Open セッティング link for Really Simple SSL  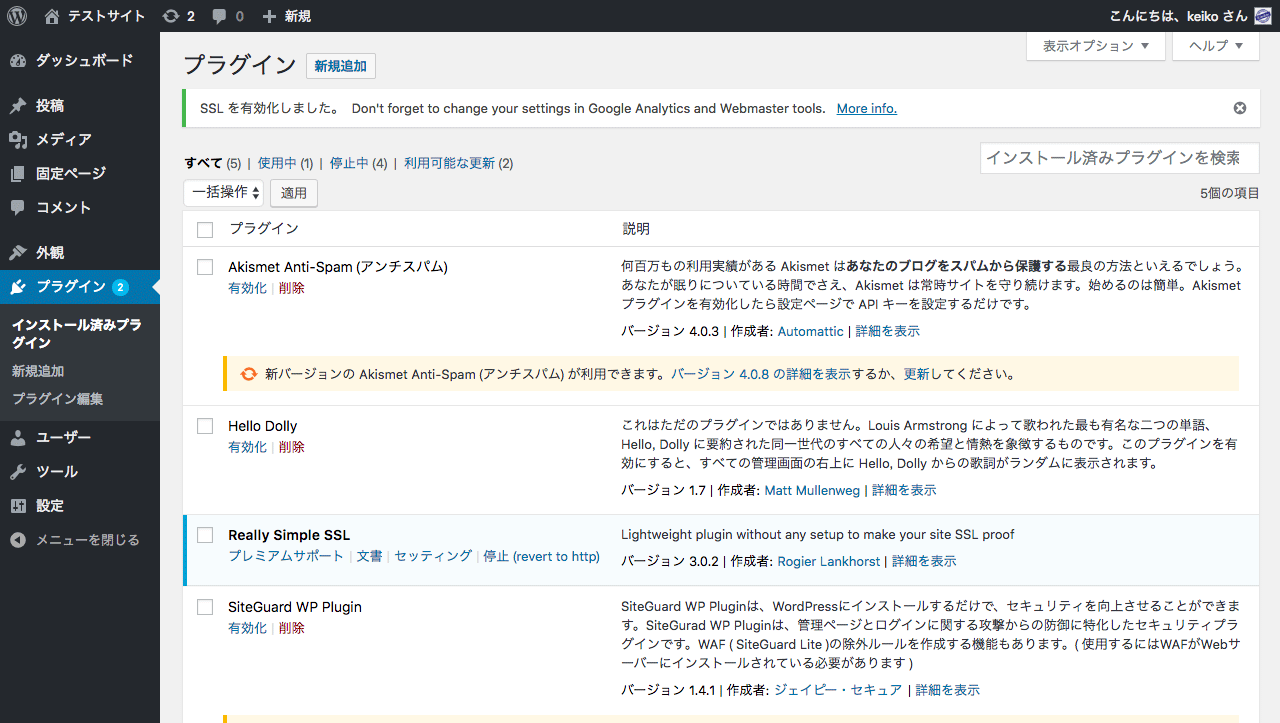[x=433, y=556]
